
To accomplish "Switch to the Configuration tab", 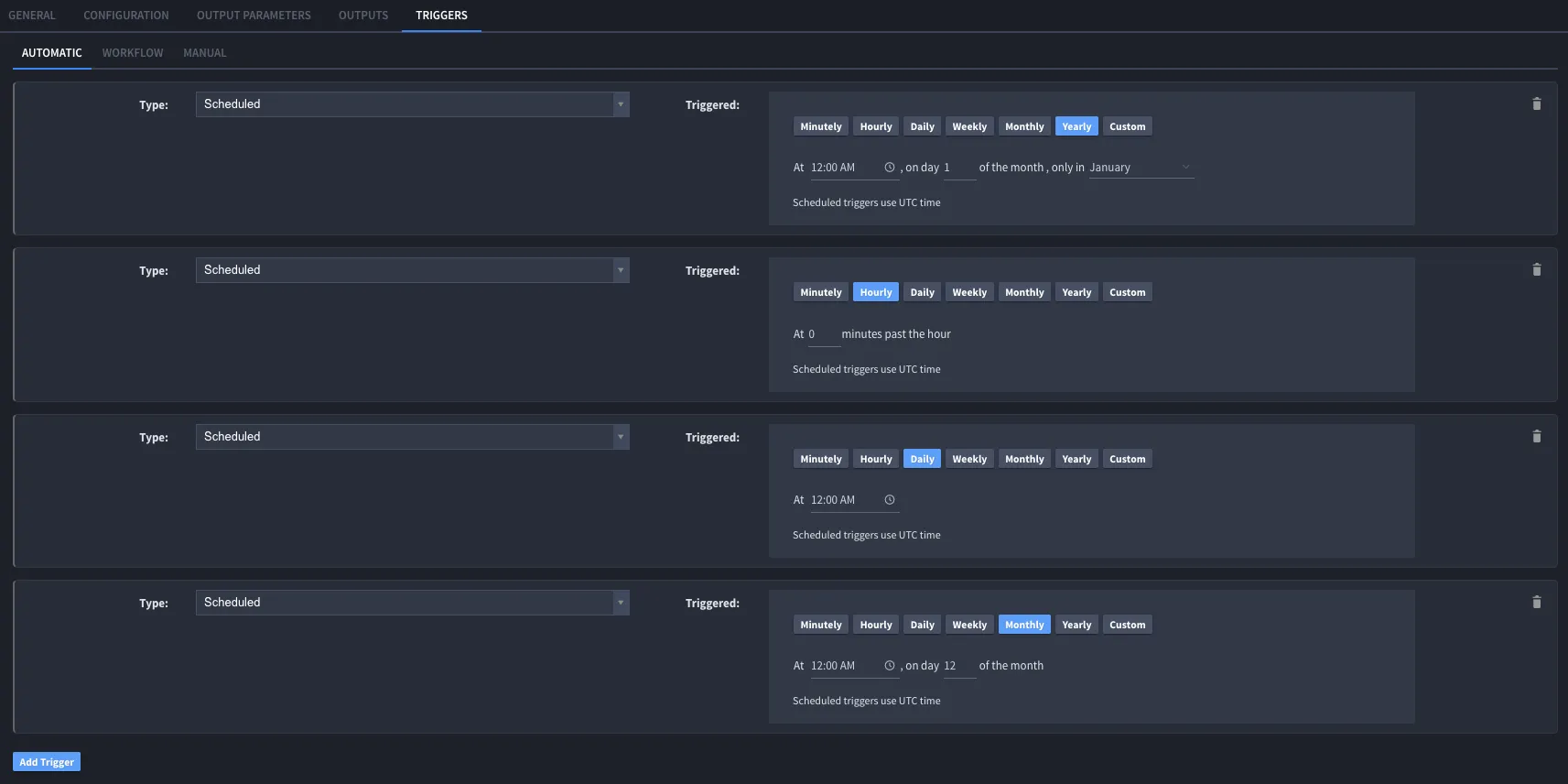I will pos(126,16).
